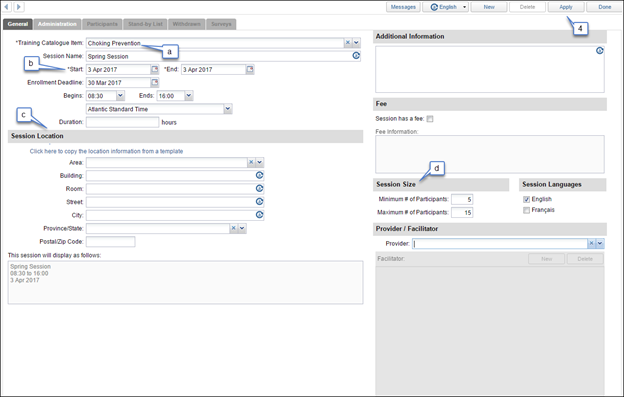Screen dimensions: 624x397
Task: Toggle Session has a fee checkbox
Action: point(430,119)
